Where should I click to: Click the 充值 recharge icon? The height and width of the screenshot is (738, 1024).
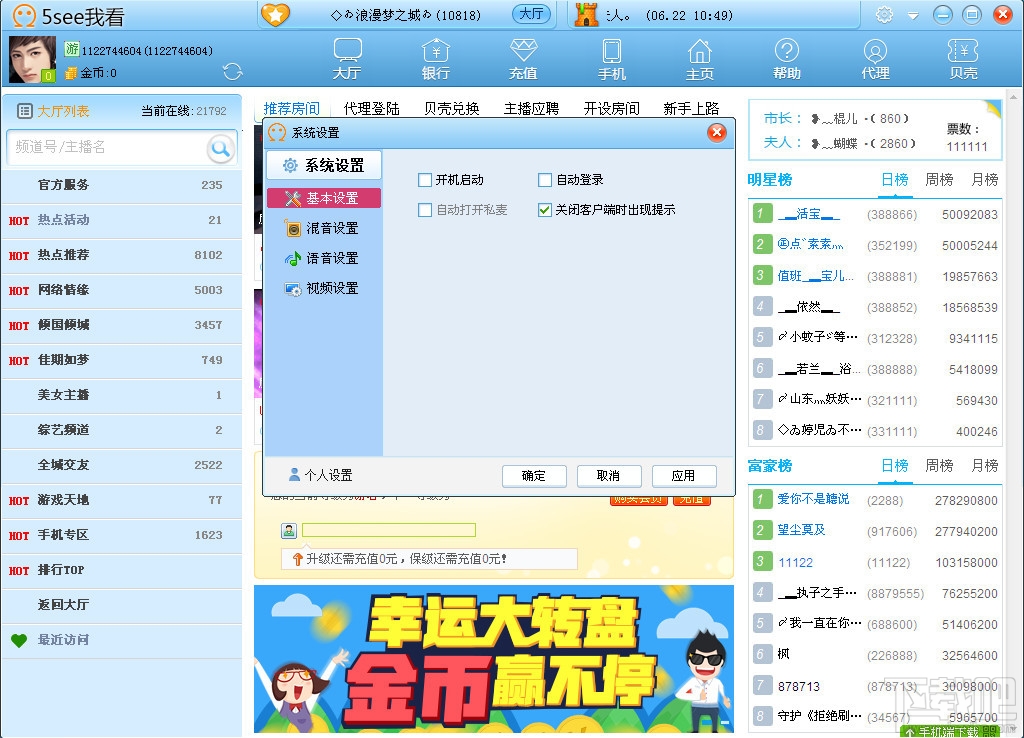coord(523,58)
